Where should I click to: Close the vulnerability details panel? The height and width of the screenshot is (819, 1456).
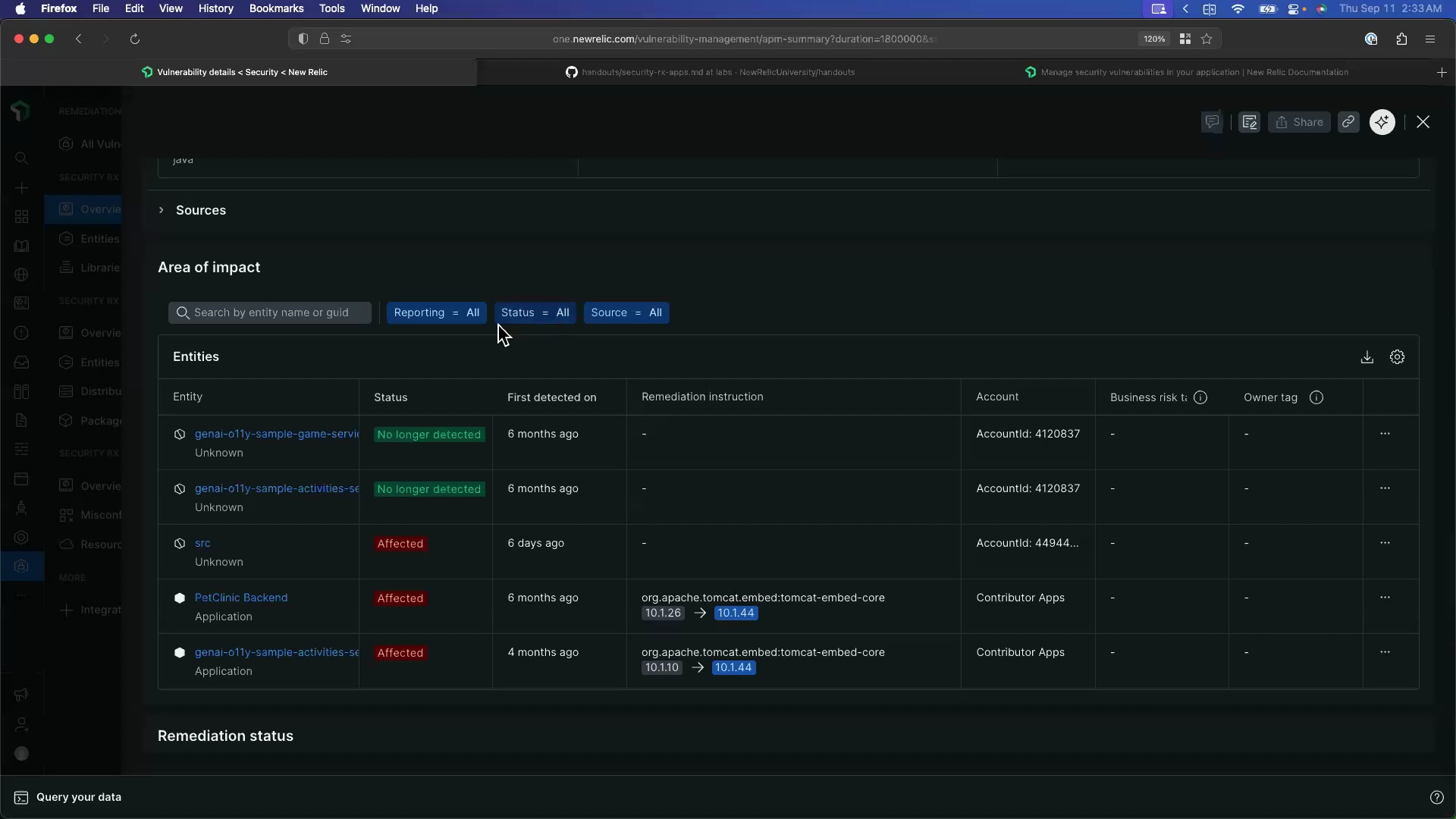click(x=1423, y=122)
